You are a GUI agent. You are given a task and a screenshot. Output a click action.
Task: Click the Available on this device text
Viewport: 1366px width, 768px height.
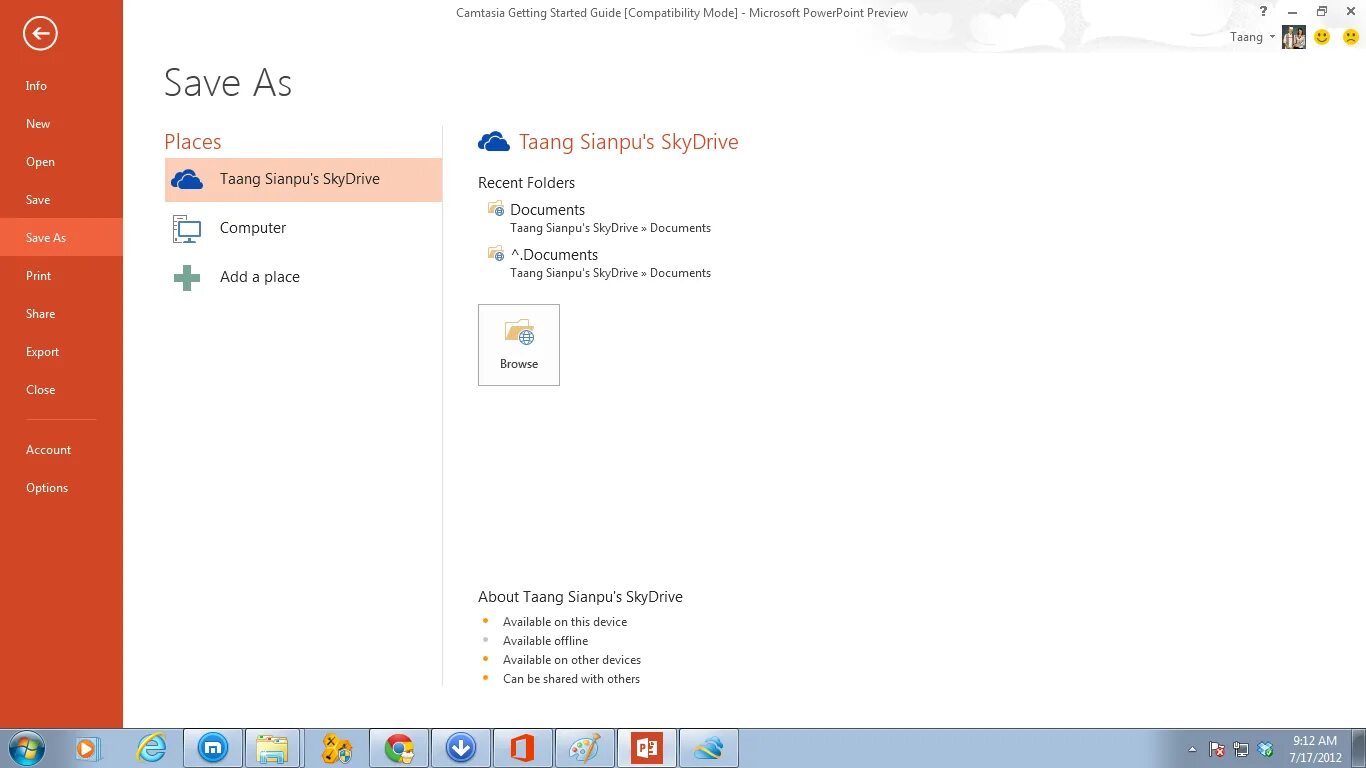tap(565, 622)
